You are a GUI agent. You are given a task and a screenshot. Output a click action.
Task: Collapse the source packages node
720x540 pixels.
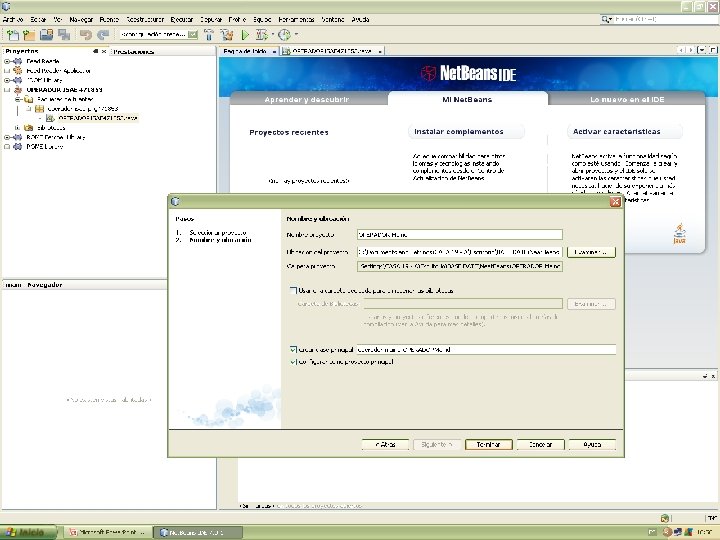coord(17,99)
